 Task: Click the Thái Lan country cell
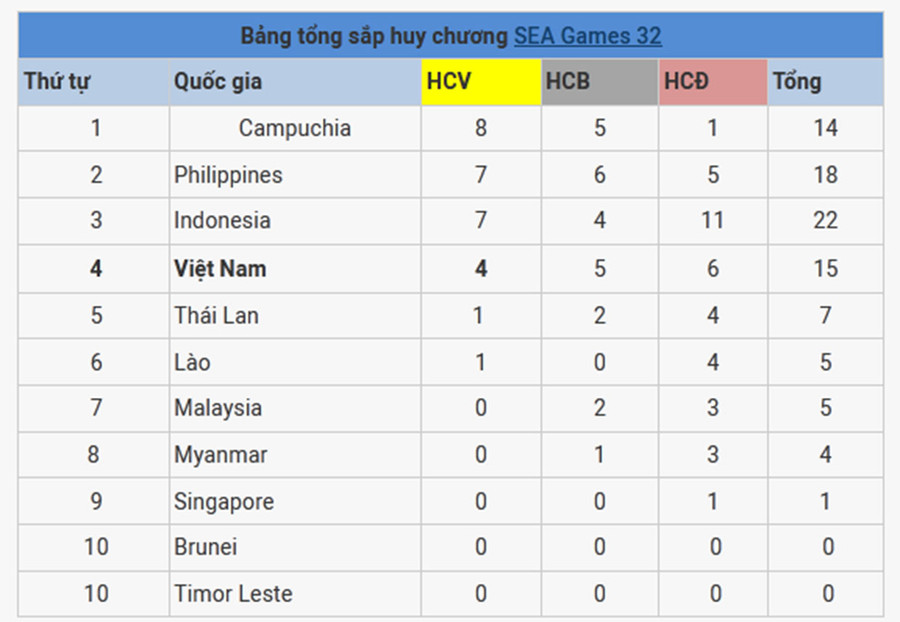216,316
